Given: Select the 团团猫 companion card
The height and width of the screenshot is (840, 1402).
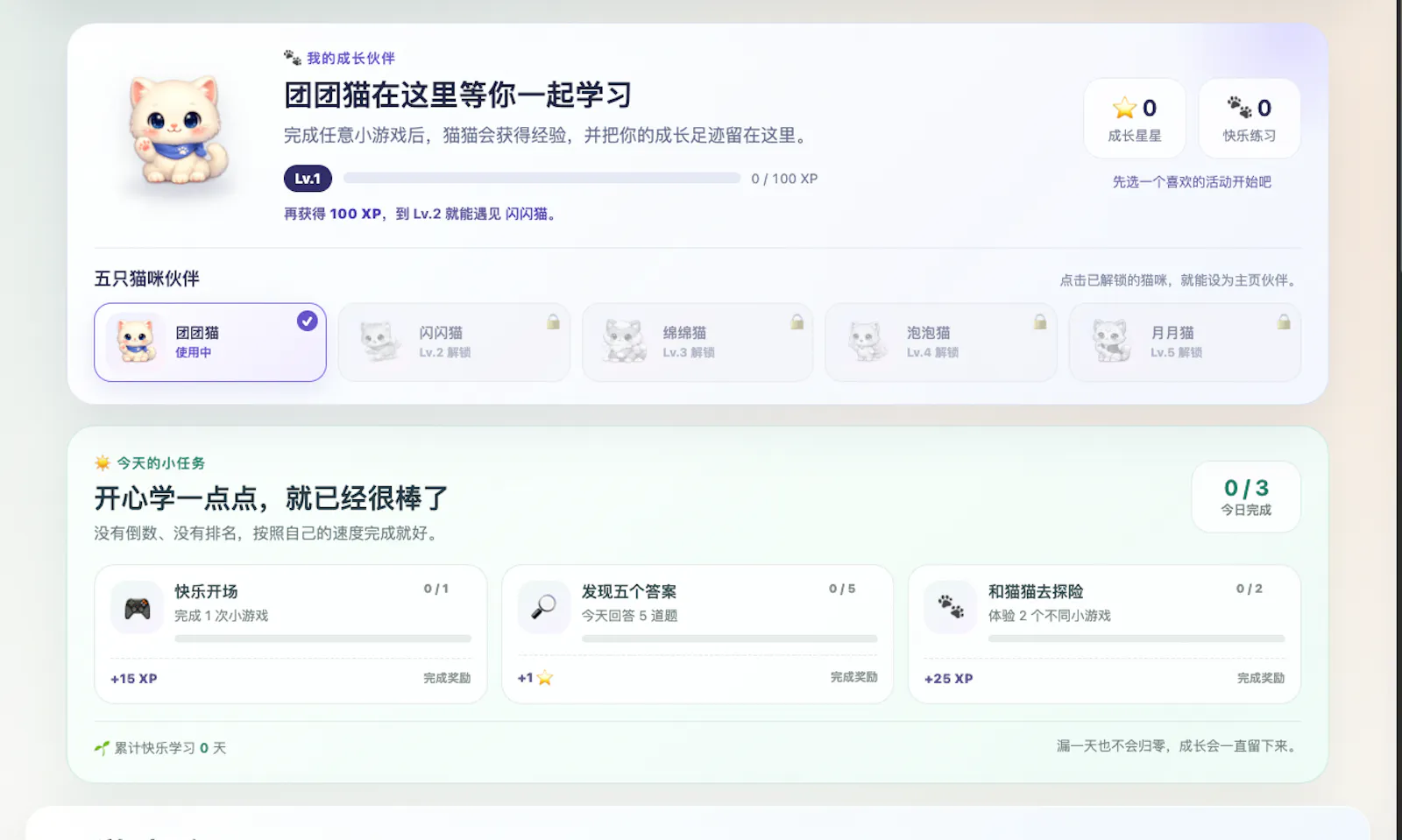Looking at the screenshot, I should coord(210,342).
